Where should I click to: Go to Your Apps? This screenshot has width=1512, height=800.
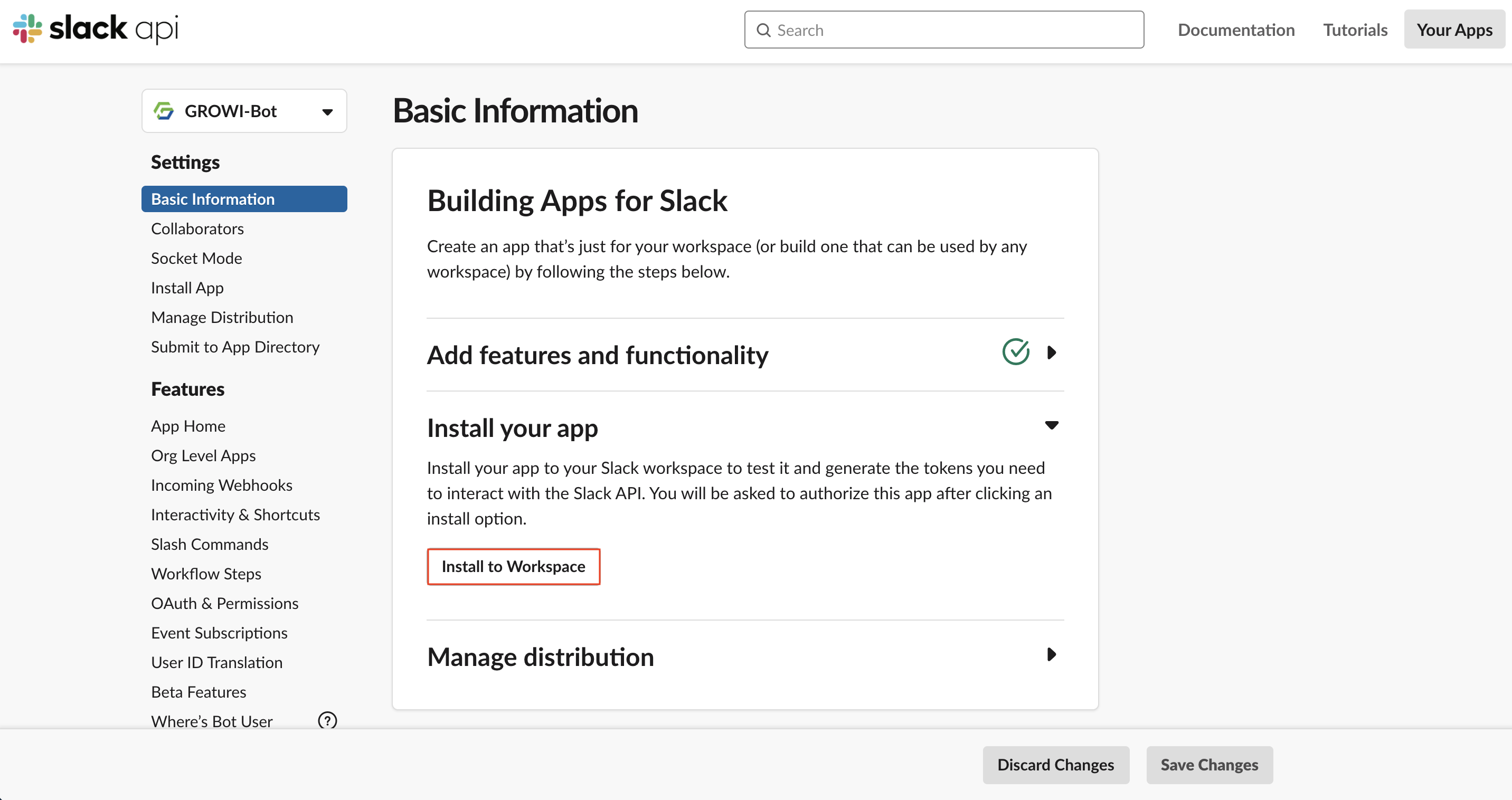[x=1454, y=30]
